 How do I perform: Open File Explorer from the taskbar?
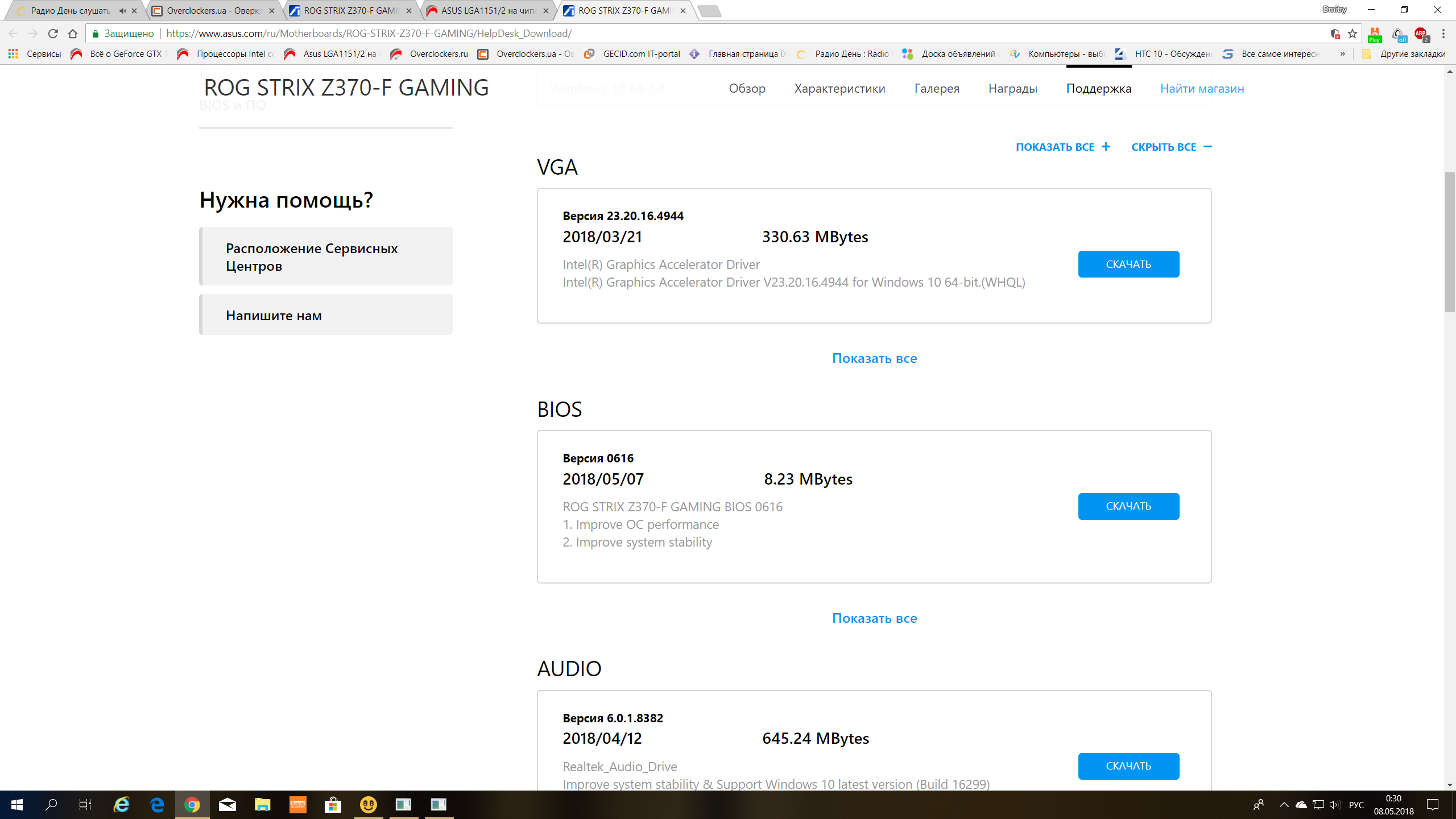tap(262, 804)
